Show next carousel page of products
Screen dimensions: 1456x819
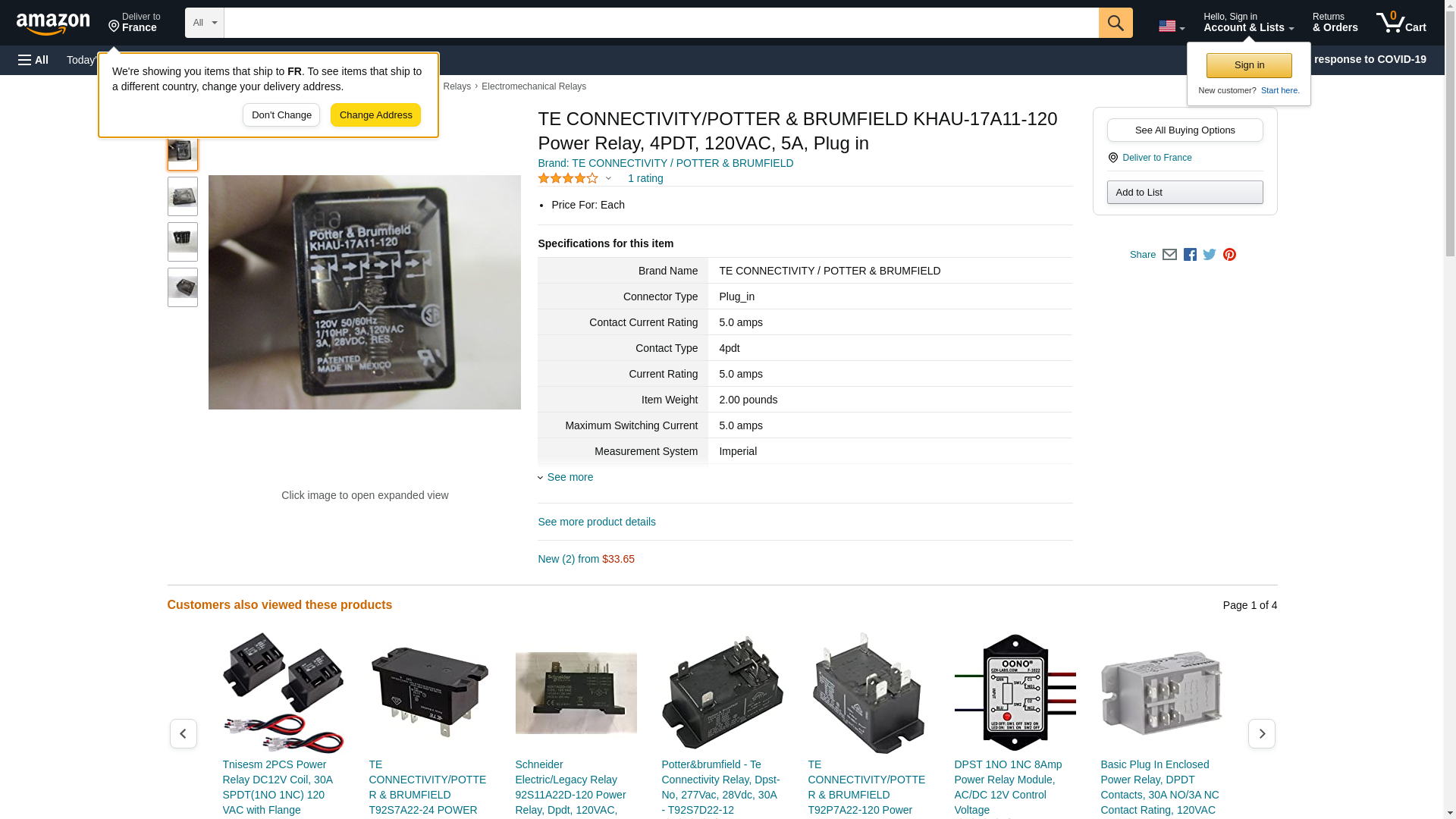point(1261,733)
